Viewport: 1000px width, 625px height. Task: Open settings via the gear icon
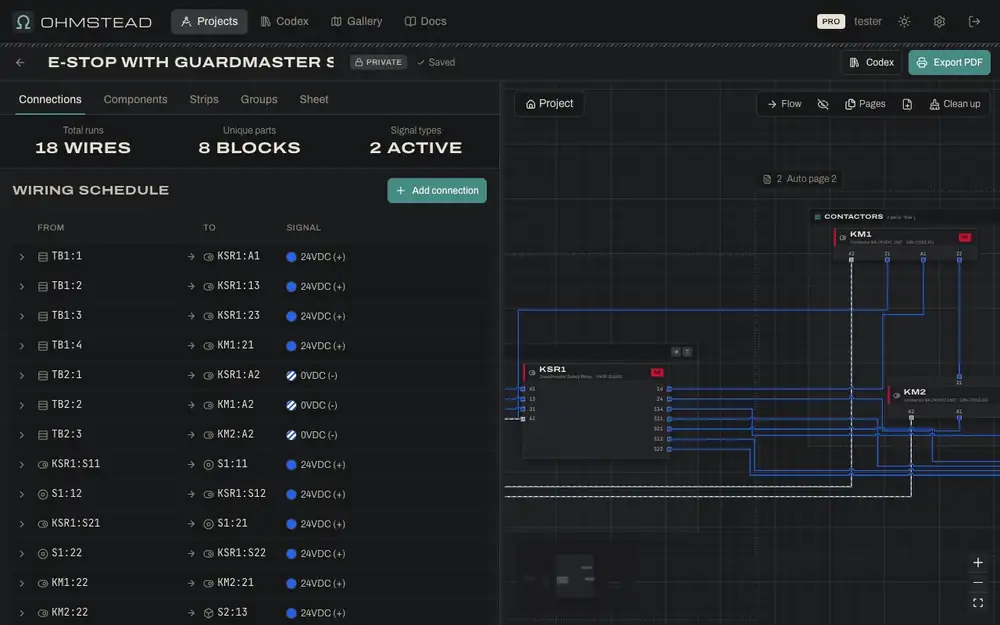click(939, 22)
